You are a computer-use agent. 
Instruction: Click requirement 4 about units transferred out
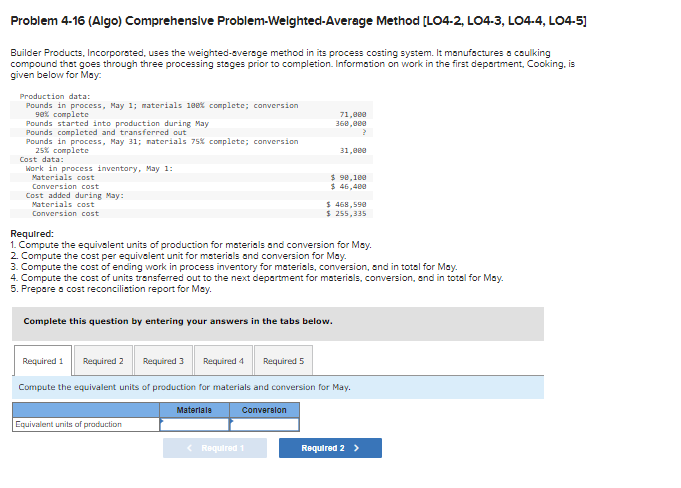257,277
